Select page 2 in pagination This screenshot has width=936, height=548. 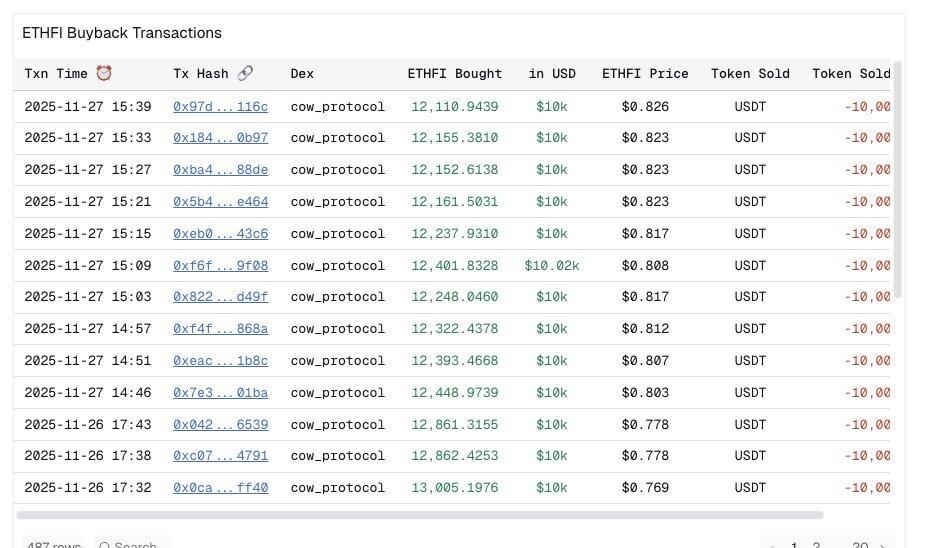point(817,546)
